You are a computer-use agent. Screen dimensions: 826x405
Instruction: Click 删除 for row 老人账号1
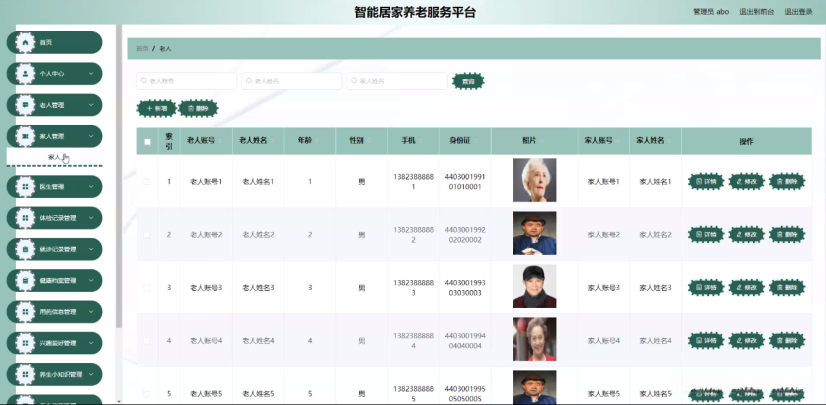pyautogui.click(x=787, y=182)
